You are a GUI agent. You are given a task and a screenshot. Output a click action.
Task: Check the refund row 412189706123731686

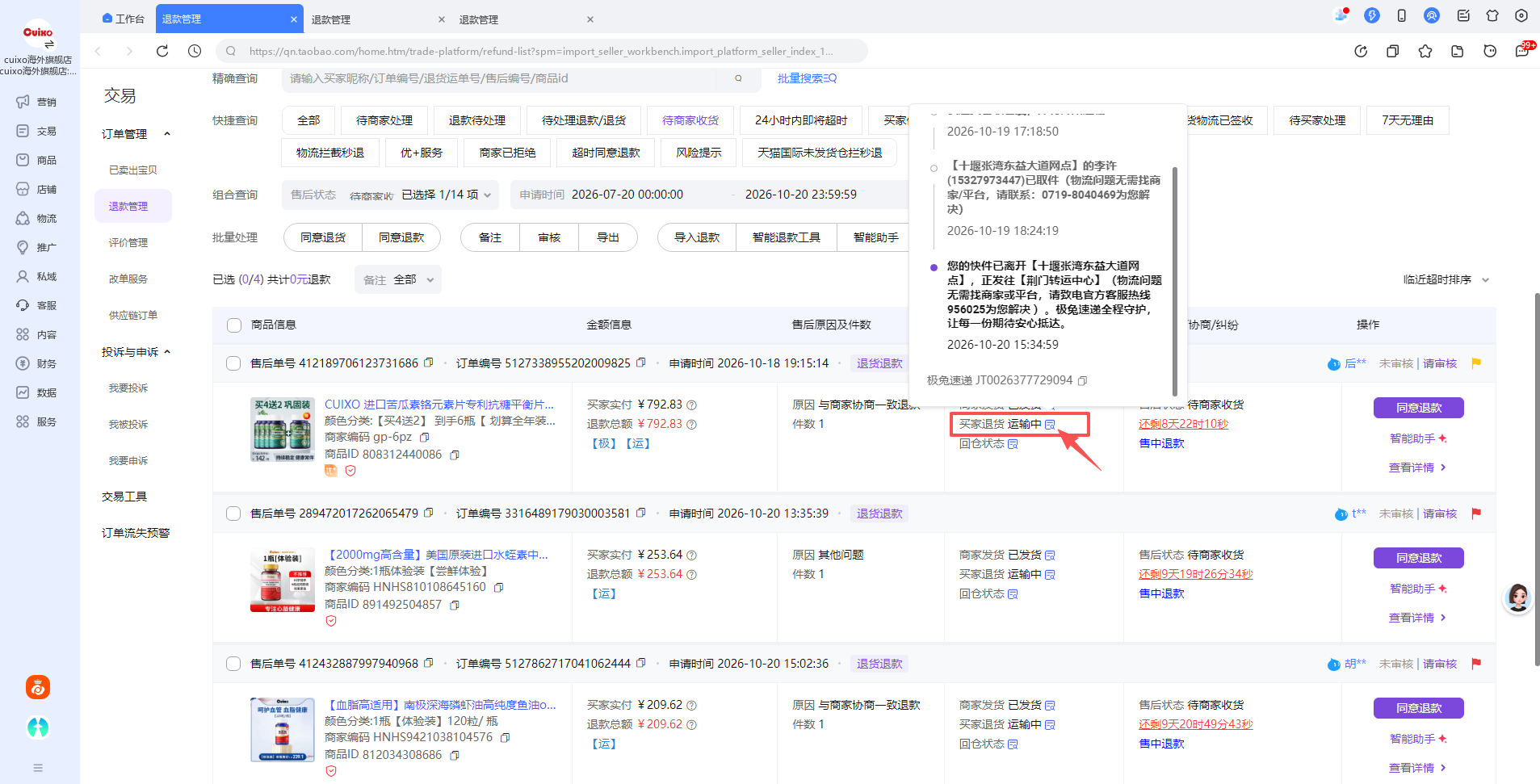point(233,363)
